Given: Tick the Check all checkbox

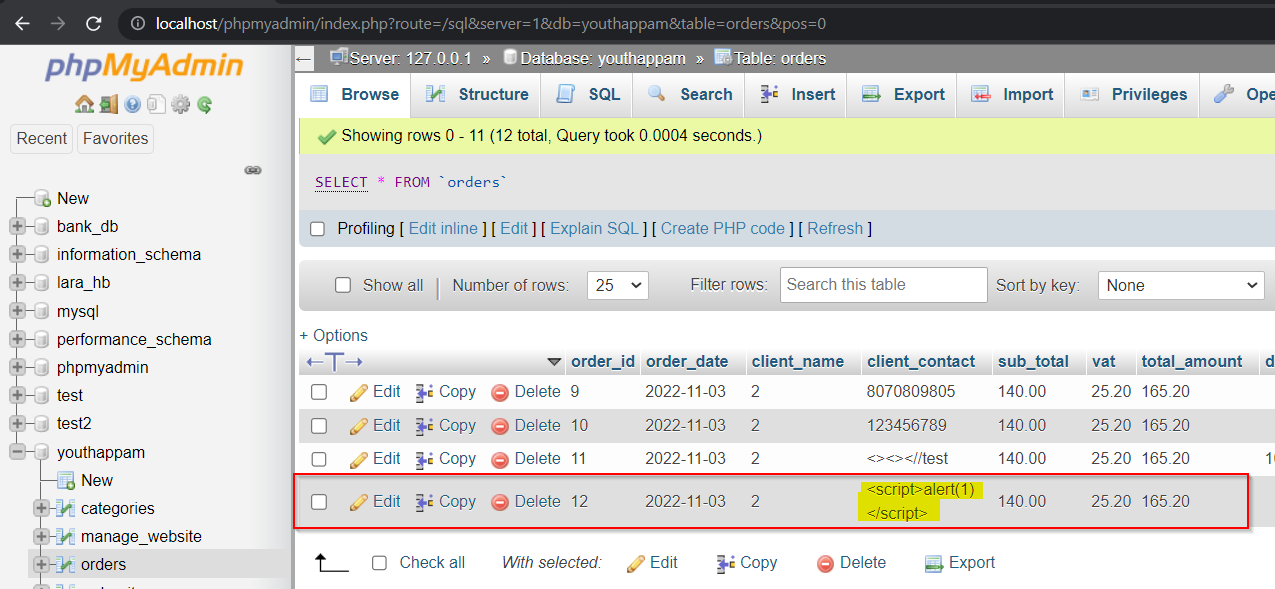Looking at the screenshot, I should [379, 563].
